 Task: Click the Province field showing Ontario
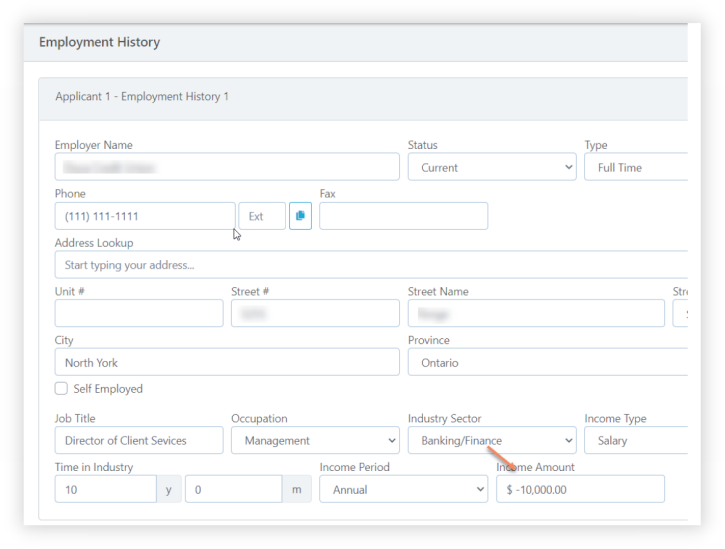click(x=547, y=363)
